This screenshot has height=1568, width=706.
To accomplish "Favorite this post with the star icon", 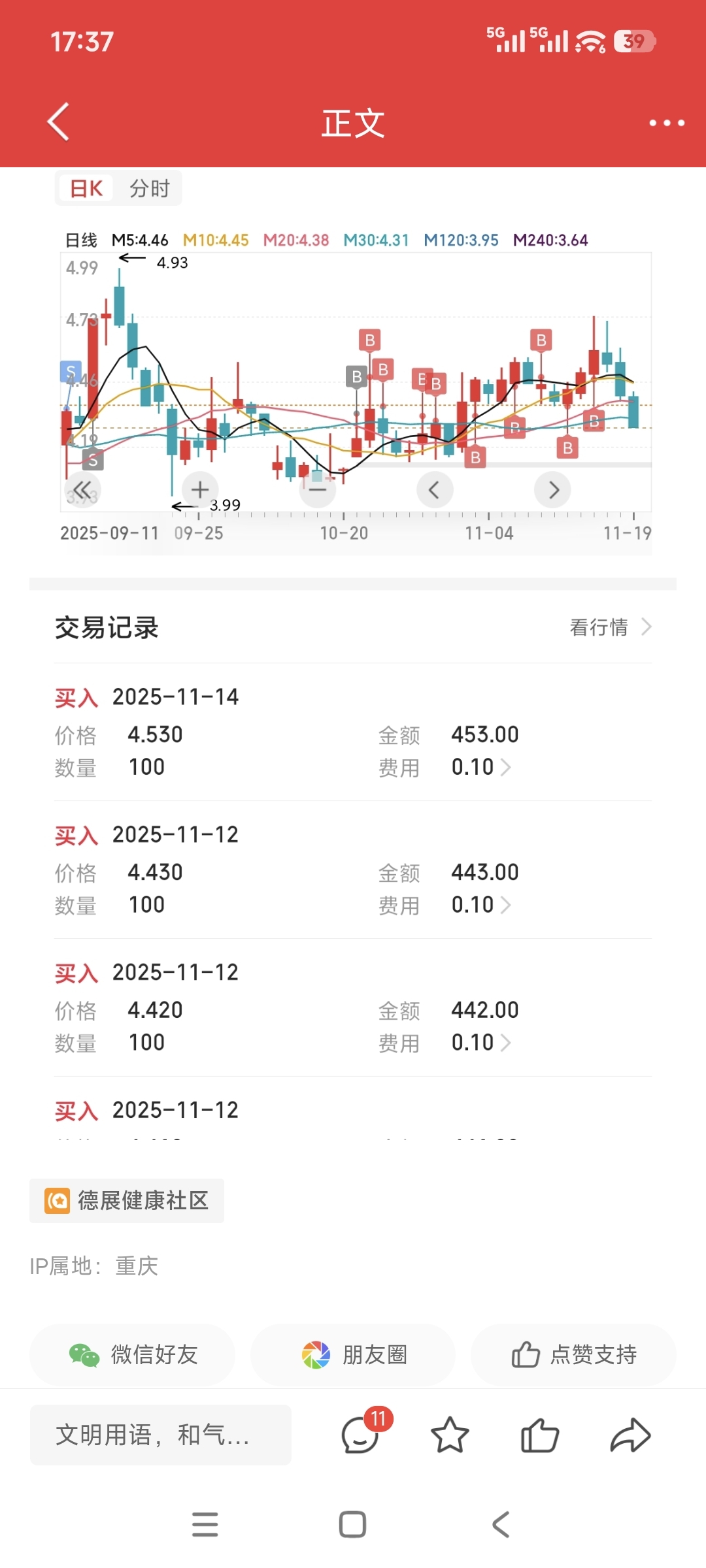I will 450,1435.
